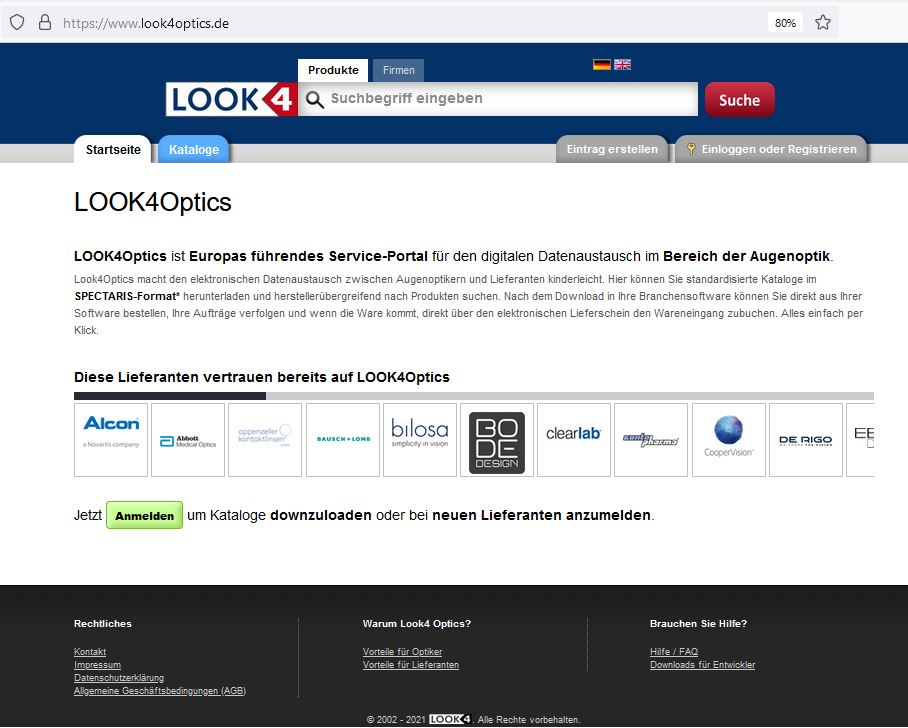Click the Rechtliches footer heading

tap(103, 624)
